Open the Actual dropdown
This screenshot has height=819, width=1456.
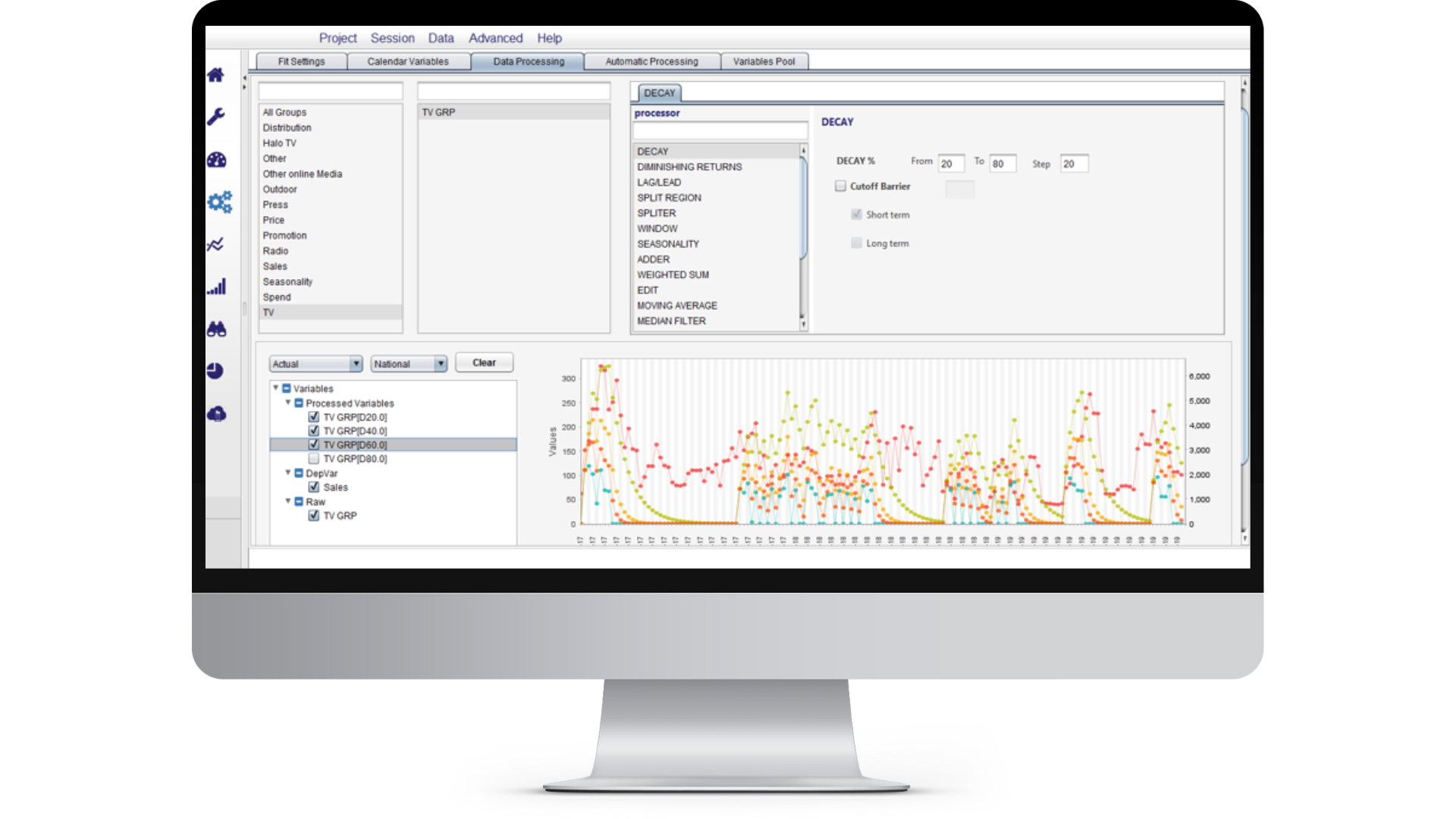316,364
